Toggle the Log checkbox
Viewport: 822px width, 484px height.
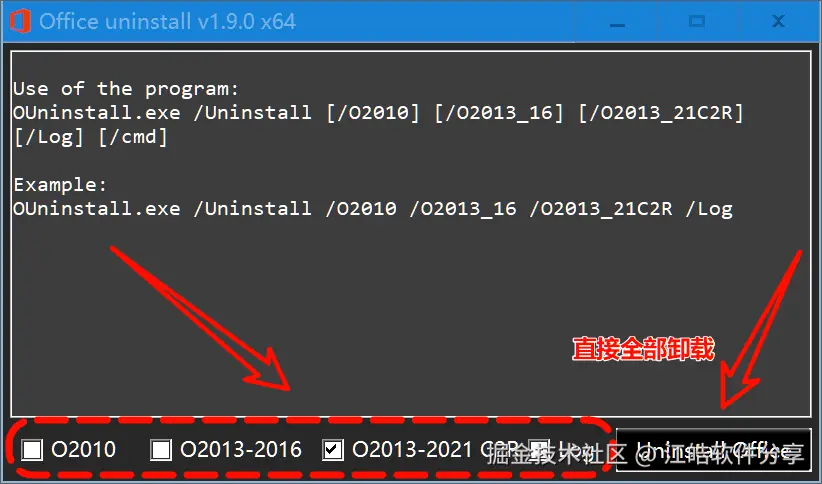539,450
